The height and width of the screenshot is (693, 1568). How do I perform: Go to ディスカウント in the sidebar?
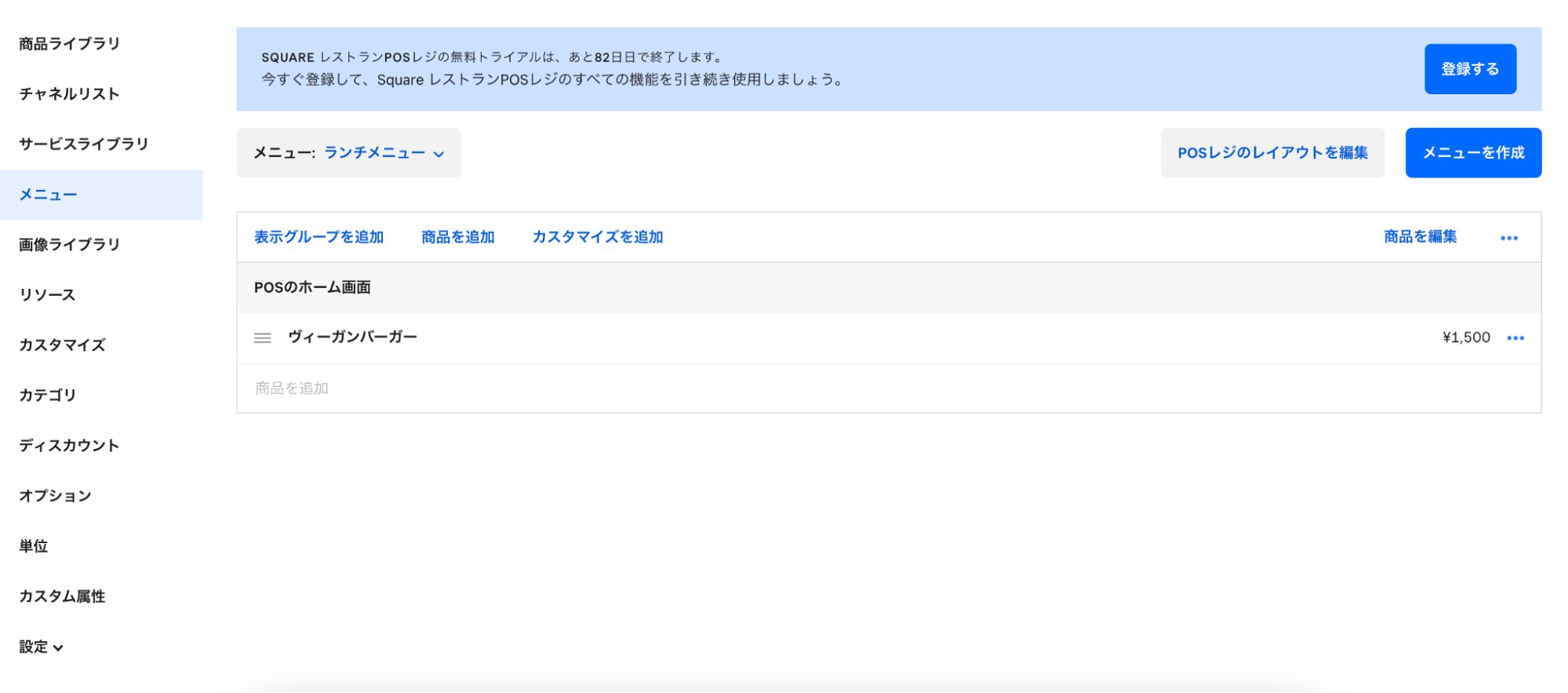(x=69, y=446)
